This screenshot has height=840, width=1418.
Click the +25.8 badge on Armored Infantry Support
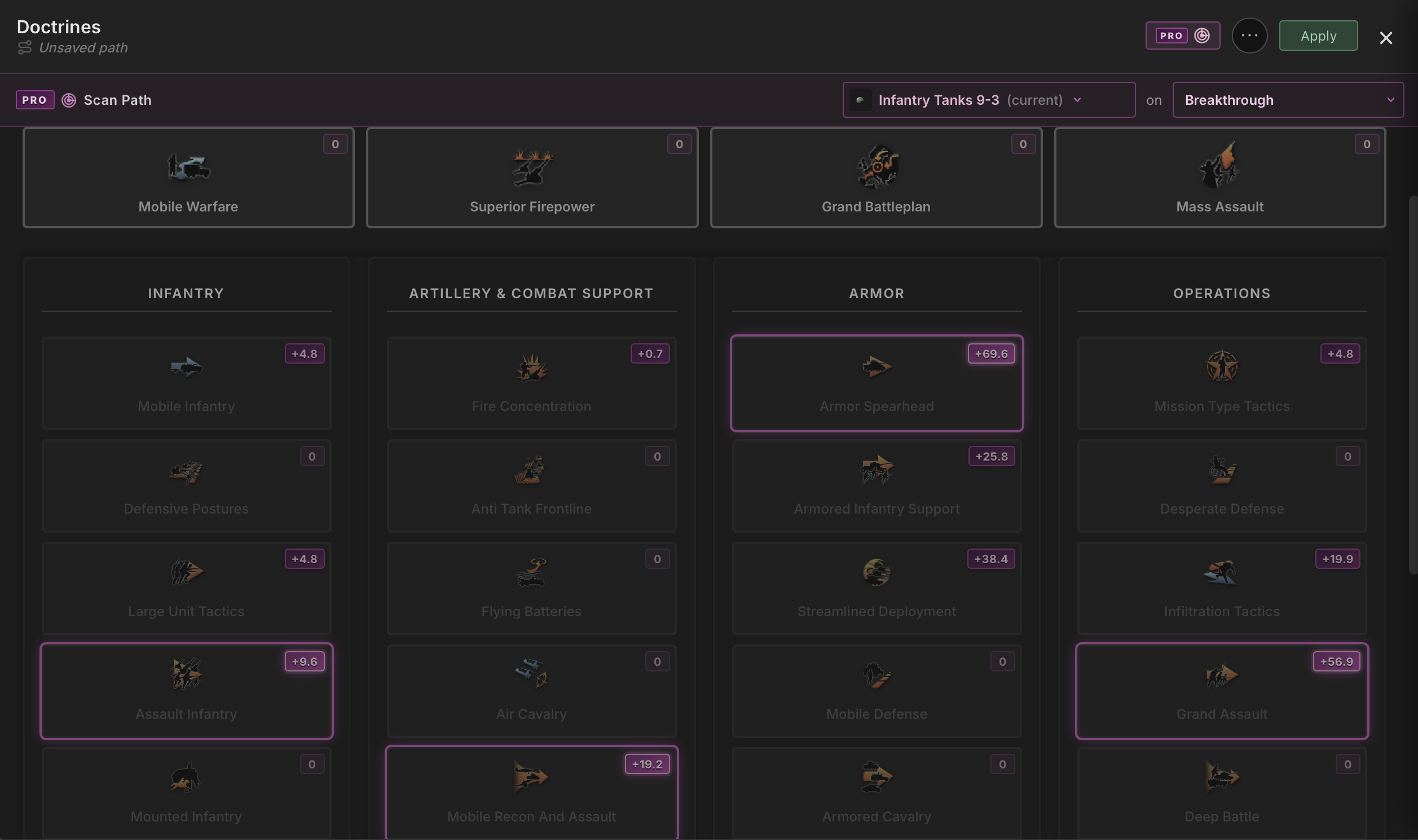(991, 456)
